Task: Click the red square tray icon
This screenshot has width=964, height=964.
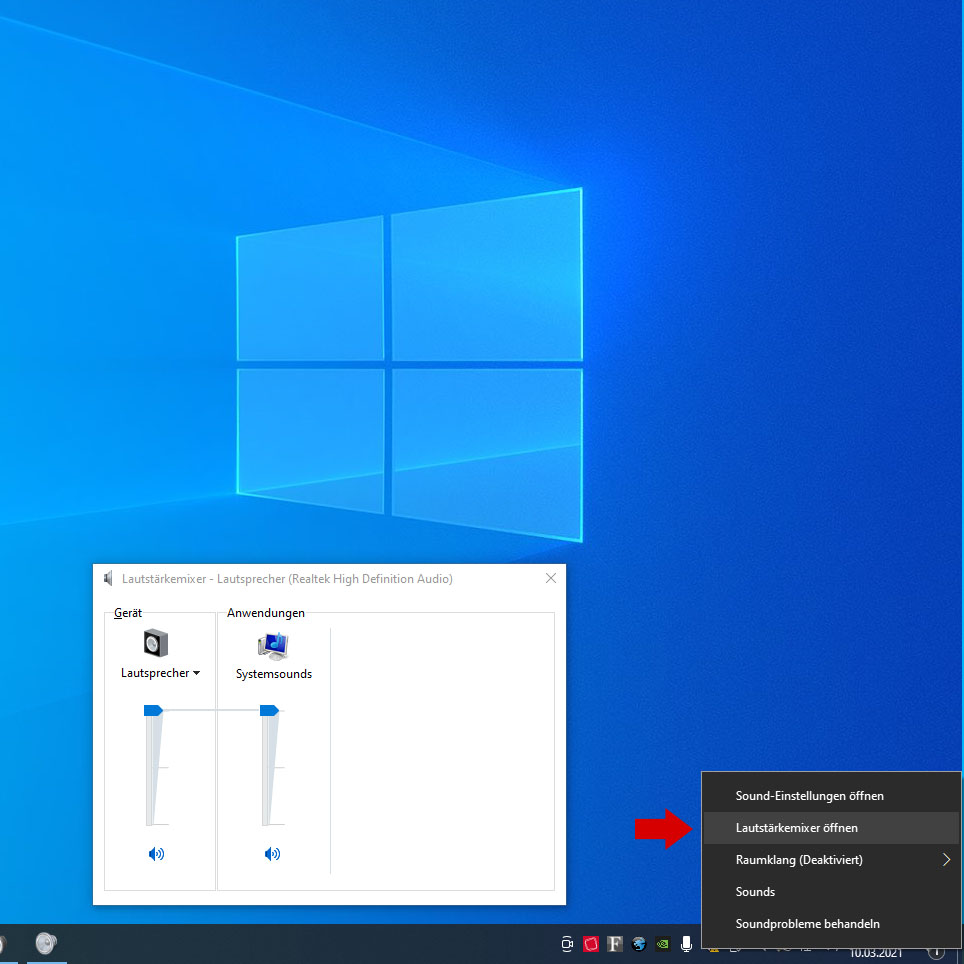Action: point(591,944)
